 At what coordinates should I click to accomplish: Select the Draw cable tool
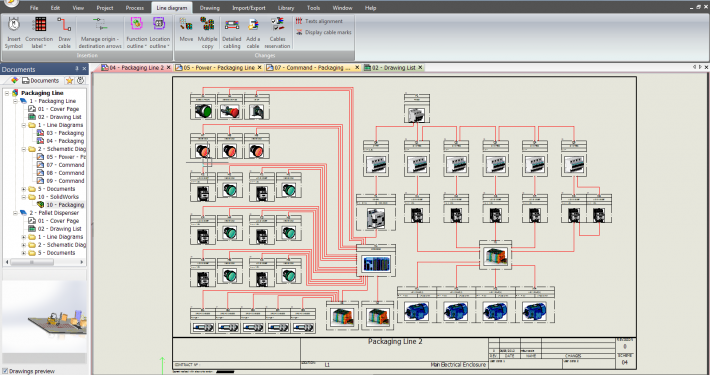point(64,32)
